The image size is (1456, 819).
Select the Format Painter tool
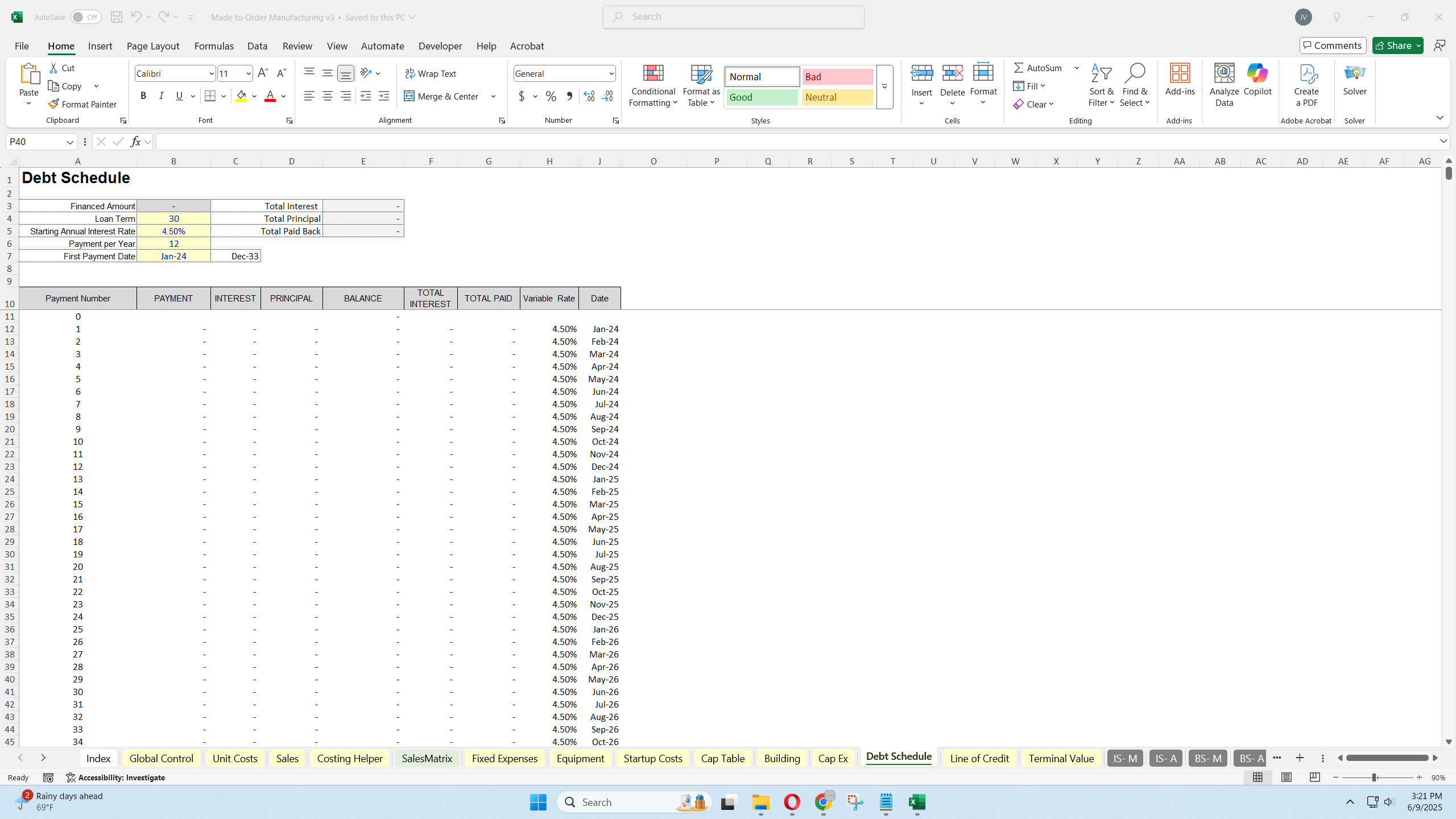(x=83, y=104)
